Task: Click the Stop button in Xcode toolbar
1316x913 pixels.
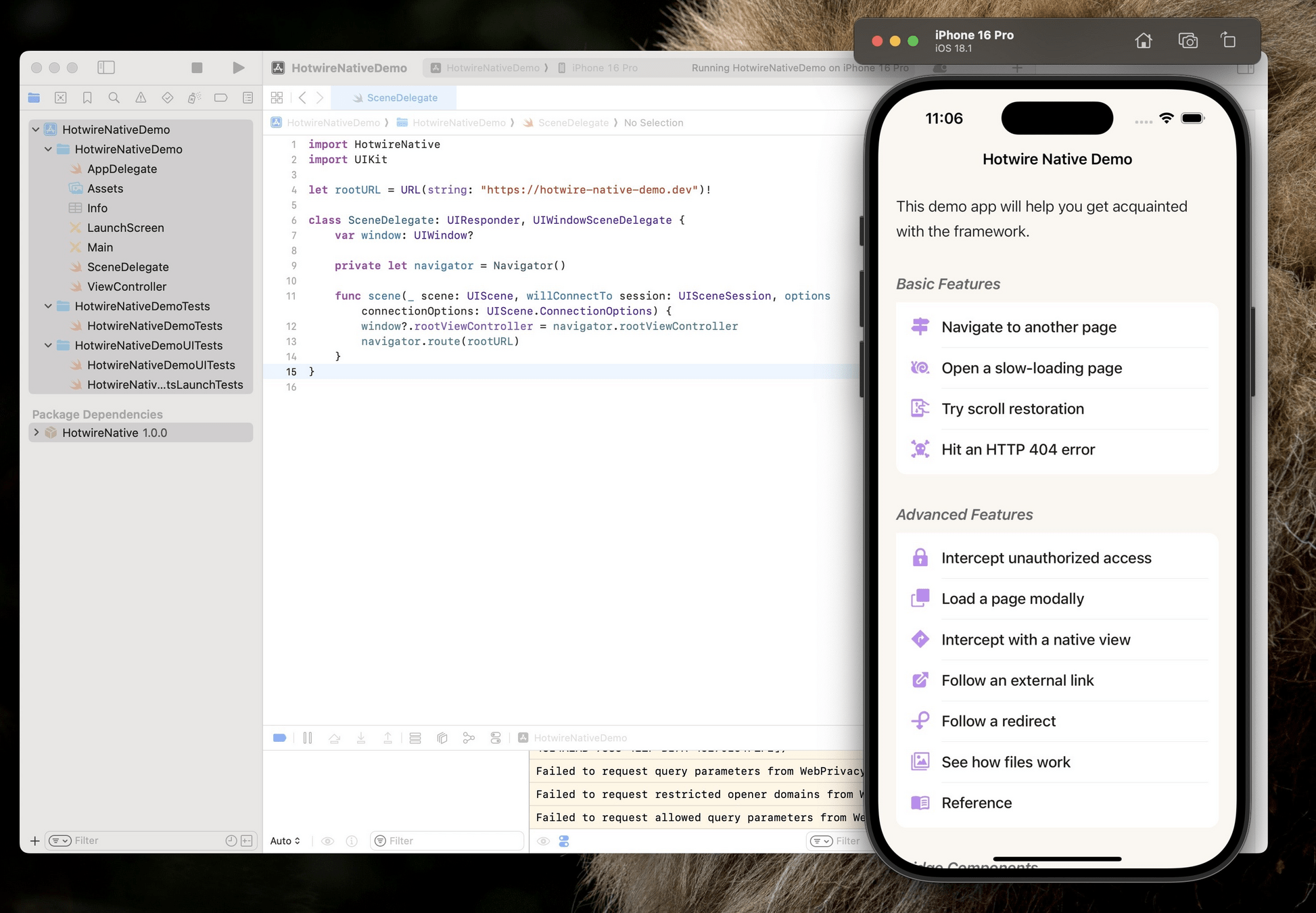Action: [x=197, y=68]
